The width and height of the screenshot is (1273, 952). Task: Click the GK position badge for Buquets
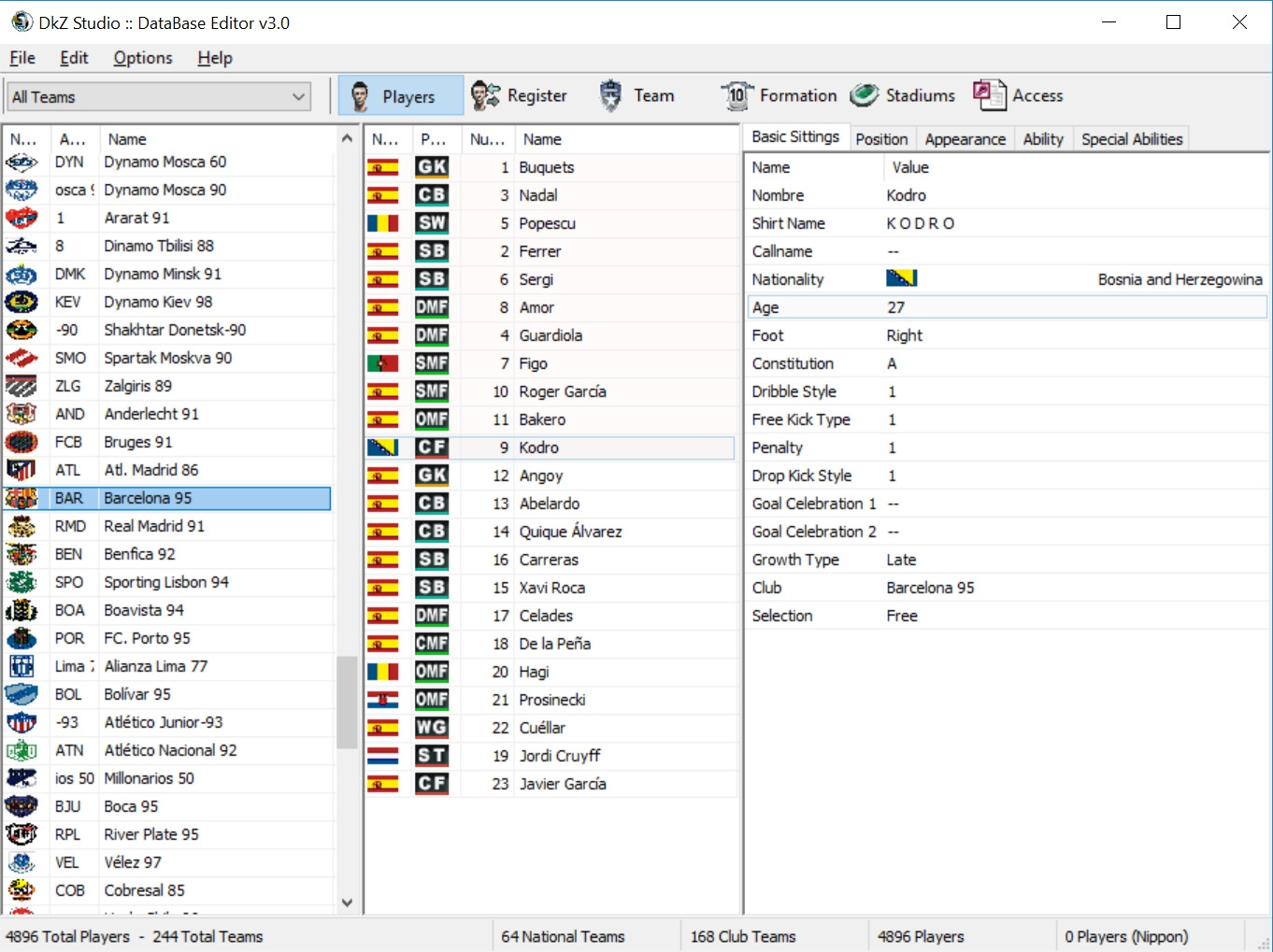point(432,167)
